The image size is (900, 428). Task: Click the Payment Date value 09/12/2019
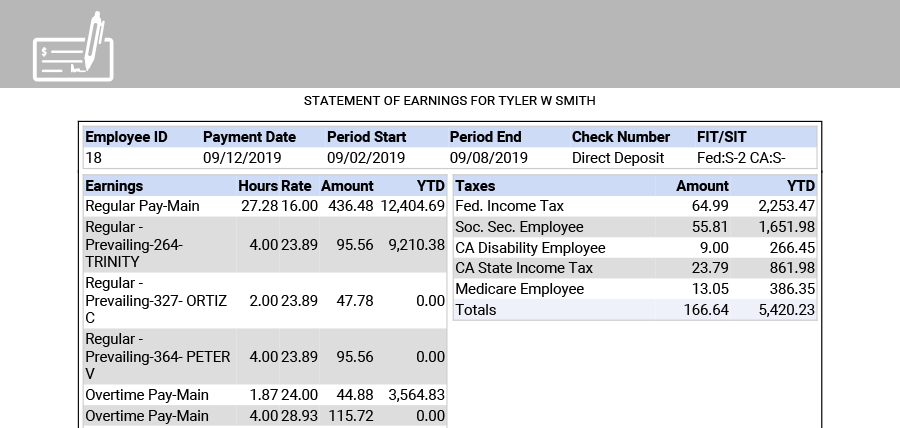[x=242, y=158]
